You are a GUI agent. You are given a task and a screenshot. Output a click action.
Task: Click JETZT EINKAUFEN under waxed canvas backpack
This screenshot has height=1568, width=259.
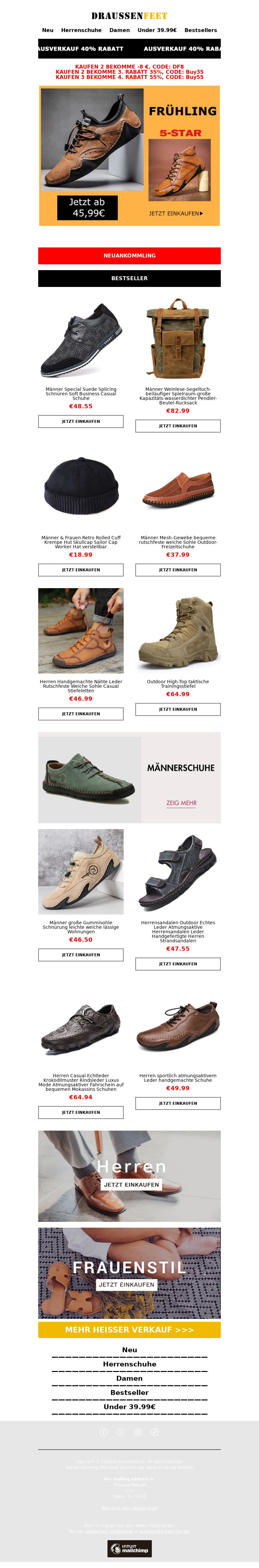coord(178,426)
